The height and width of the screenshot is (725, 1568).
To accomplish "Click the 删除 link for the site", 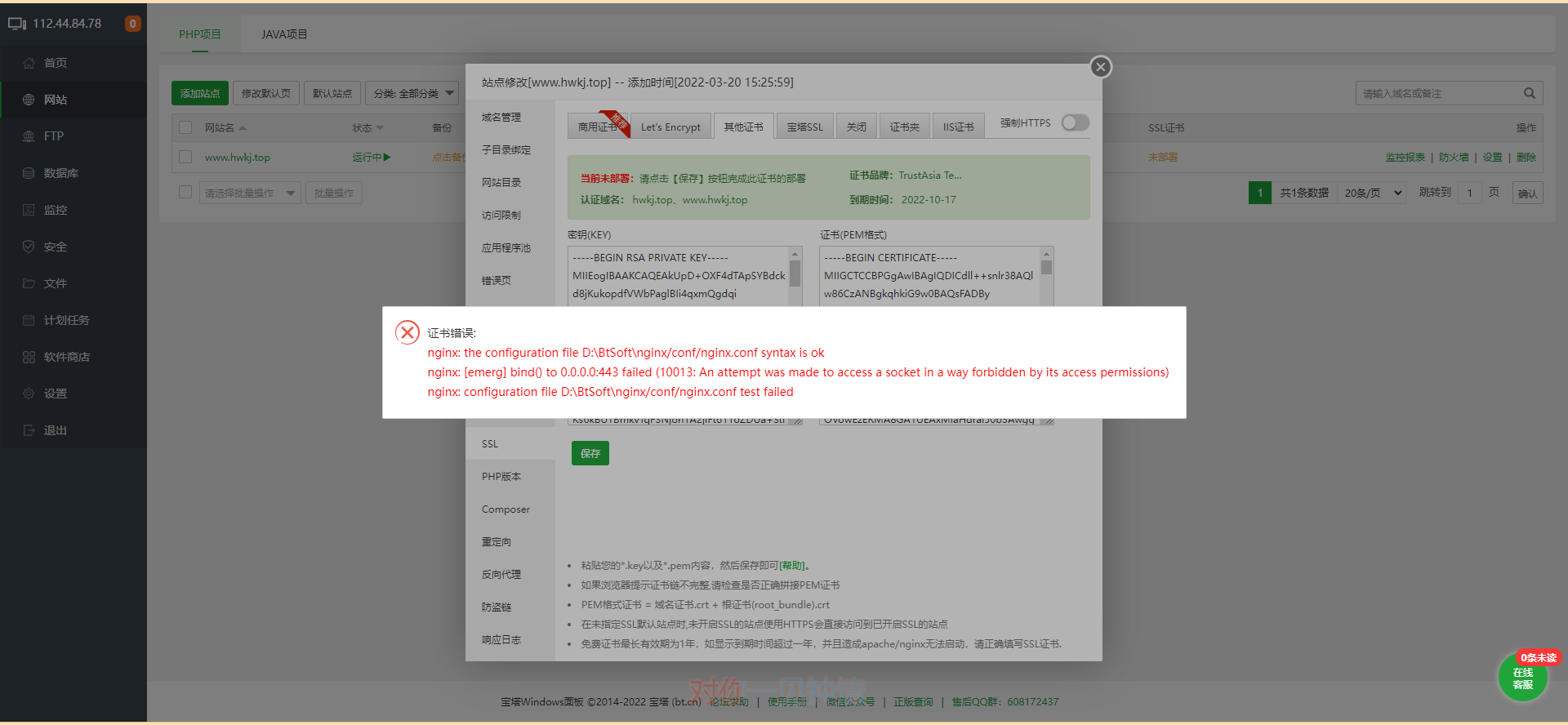I will tap(1526, 157).
